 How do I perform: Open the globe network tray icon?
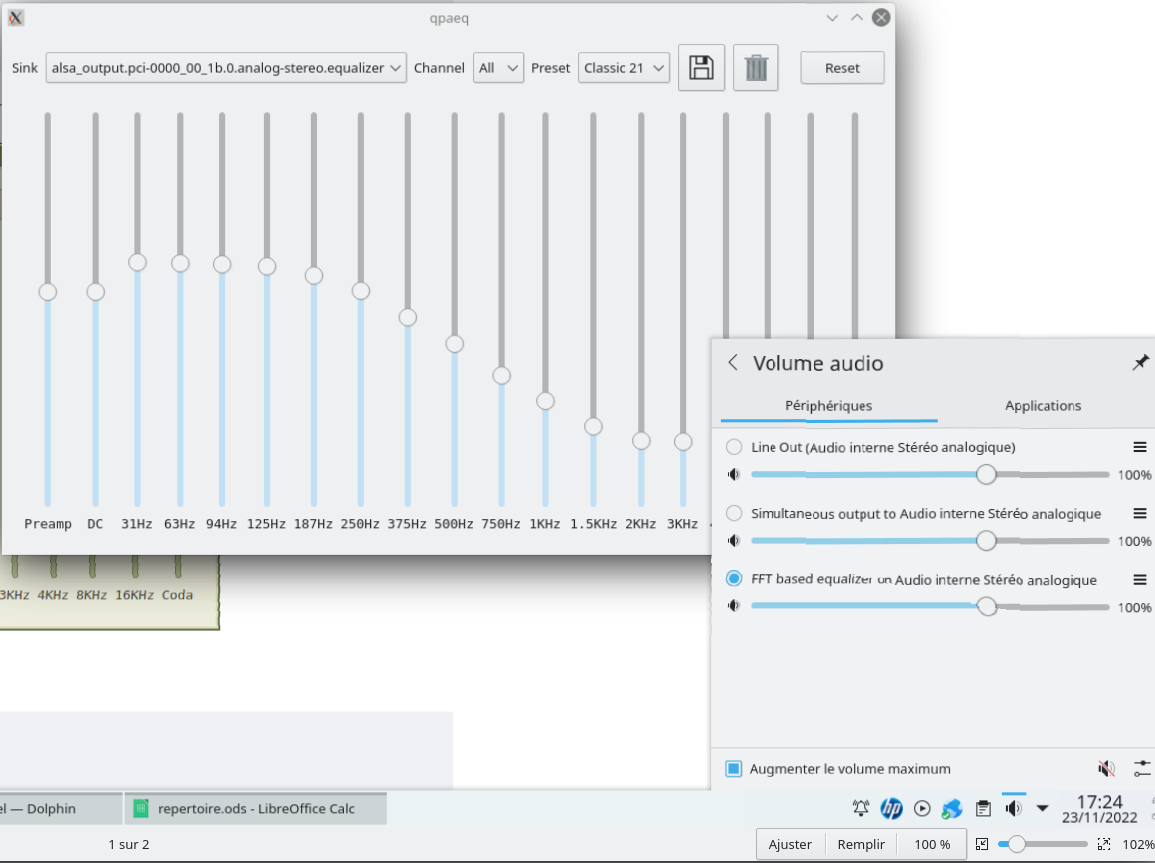(x=952, y=809)
